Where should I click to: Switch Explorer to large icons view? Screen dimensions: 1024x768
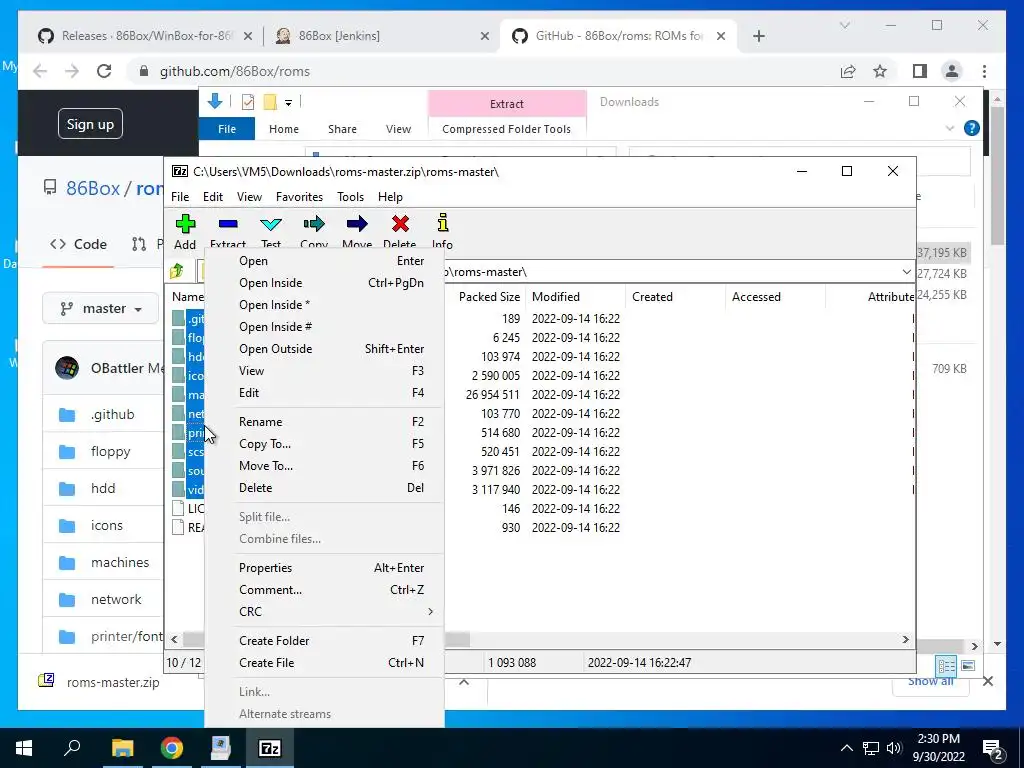point(968,665)
